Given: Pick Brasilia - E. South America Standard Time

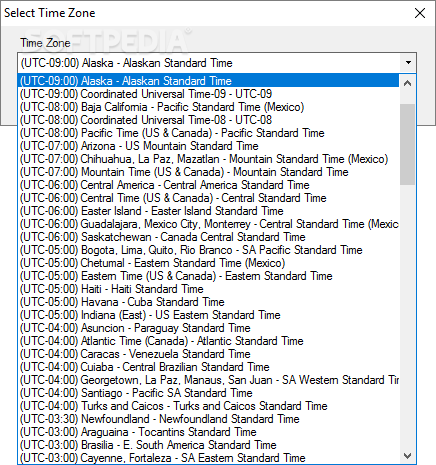Looking at the screenshot, I should [x=209, y=445].
